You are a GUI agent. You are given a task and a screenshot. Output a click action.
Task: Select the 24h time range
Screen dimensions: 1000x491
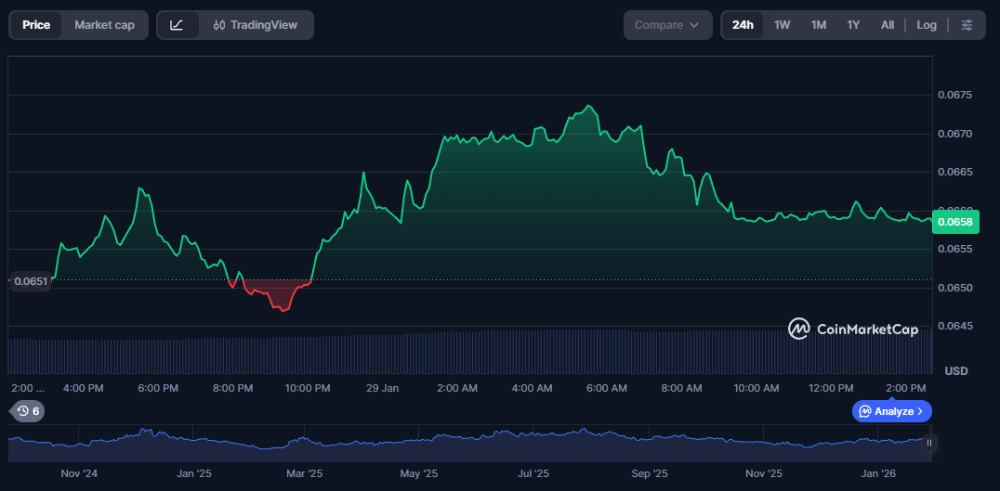point(743,25)
